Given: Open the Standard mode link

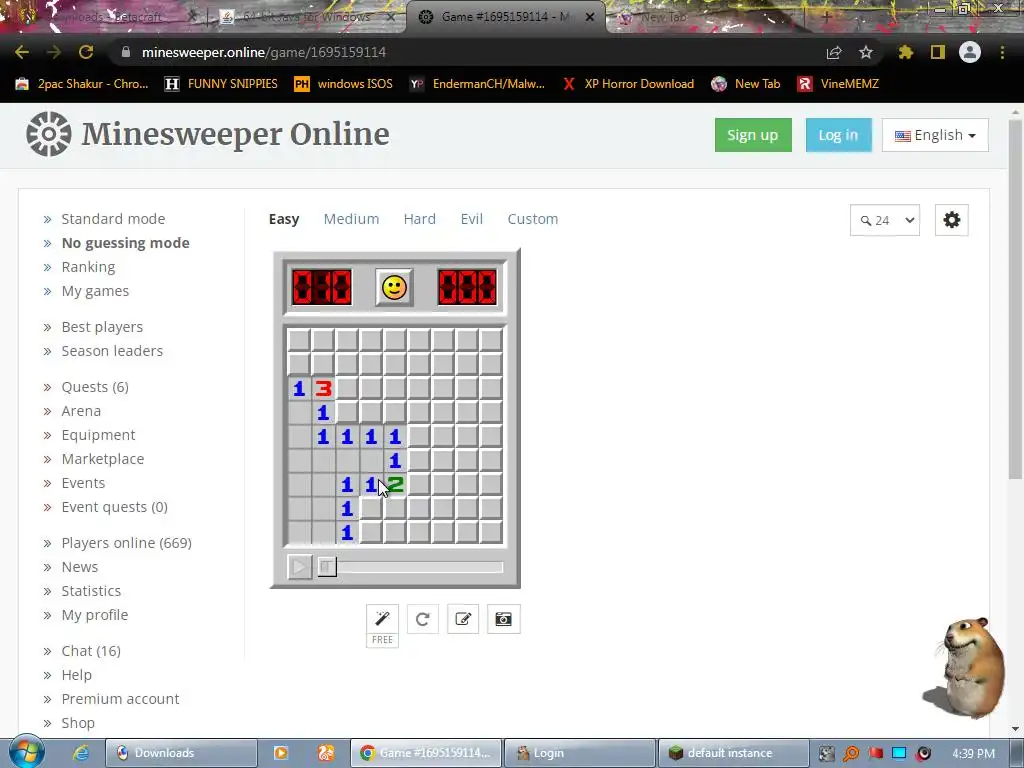Looking at the screenshot, I should pos(113,219).
